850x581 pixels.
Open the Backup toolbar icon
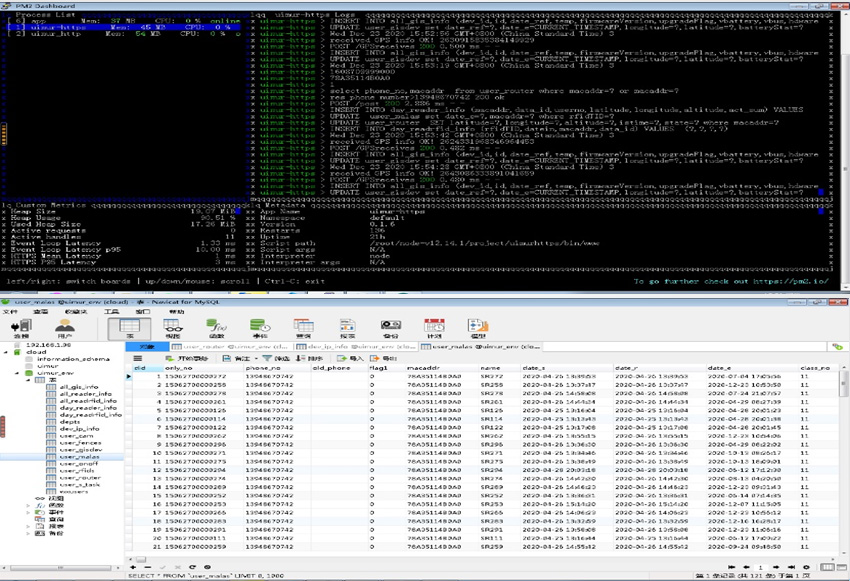390,328
